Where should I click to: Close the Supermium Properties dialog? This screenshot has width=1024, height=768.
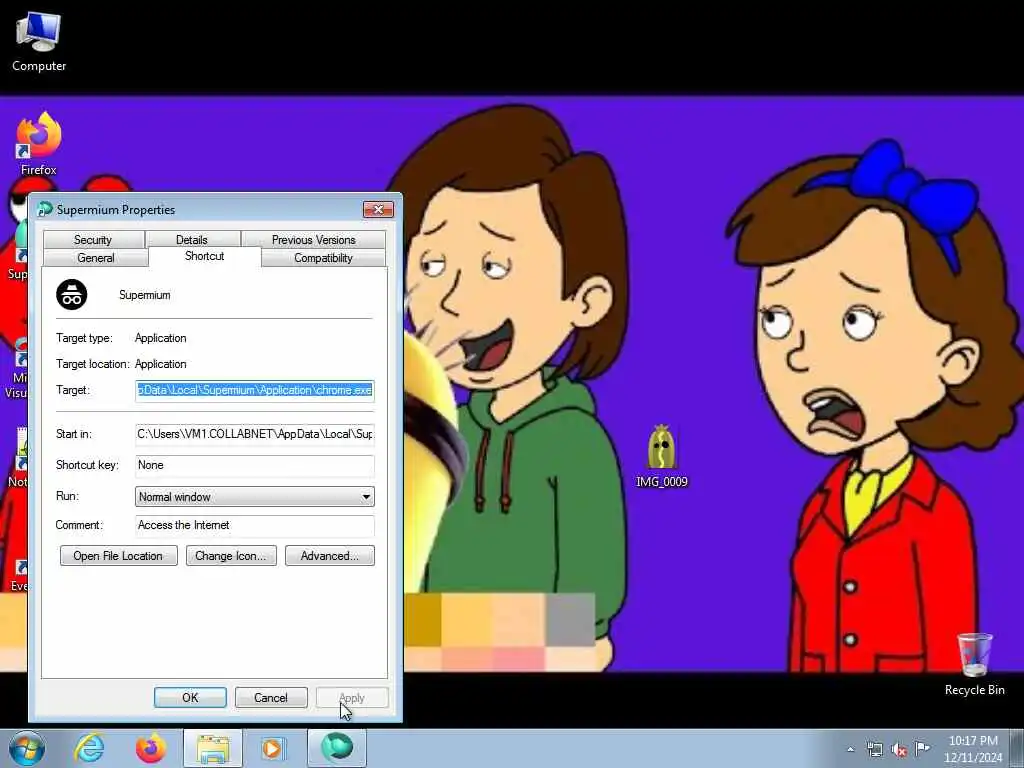point(379,210)
